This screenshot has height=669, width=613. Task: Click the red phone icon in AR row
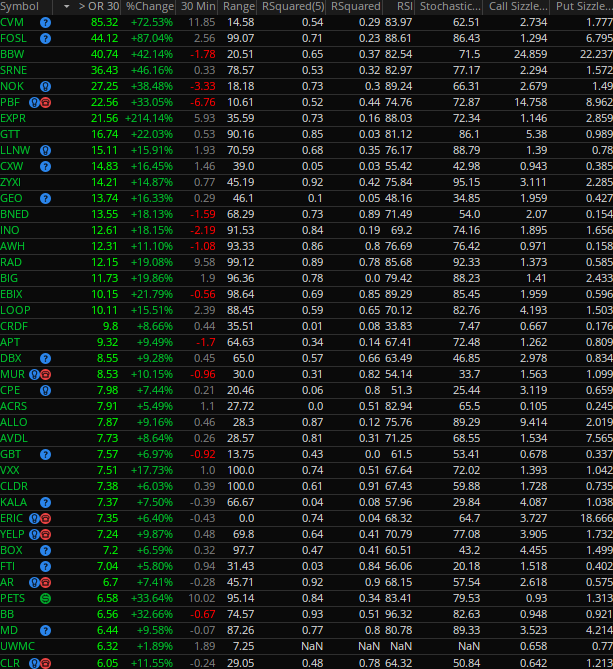point(46,583)
